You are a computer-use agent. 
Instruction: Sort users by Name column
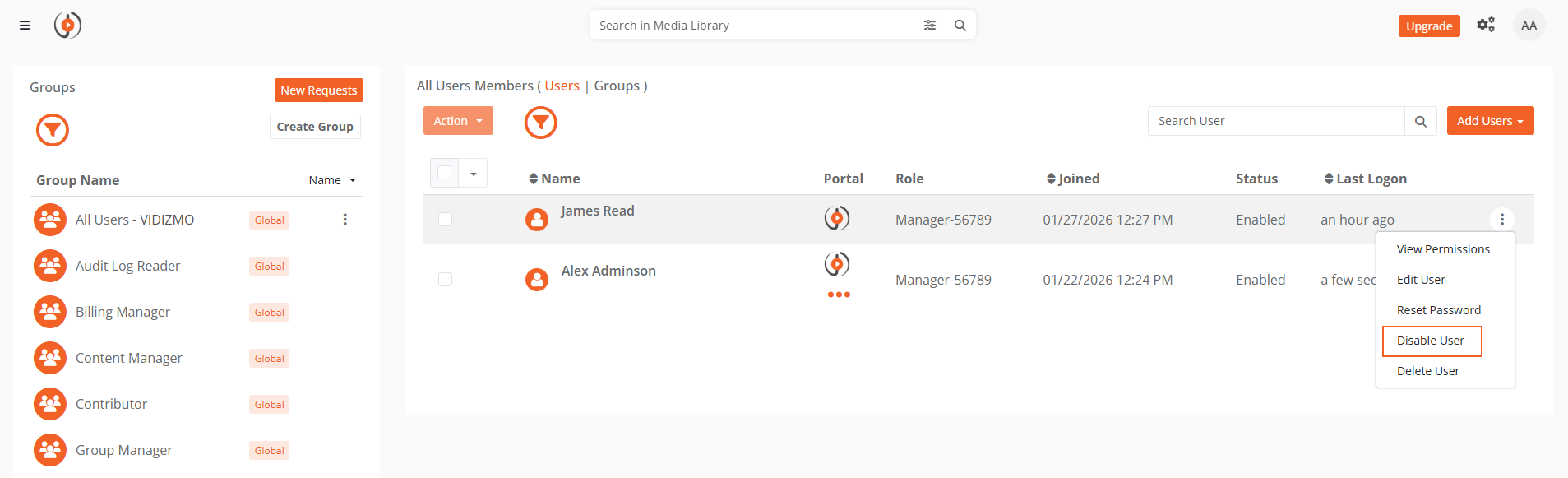pyautogui.click(x=554, y=179)
